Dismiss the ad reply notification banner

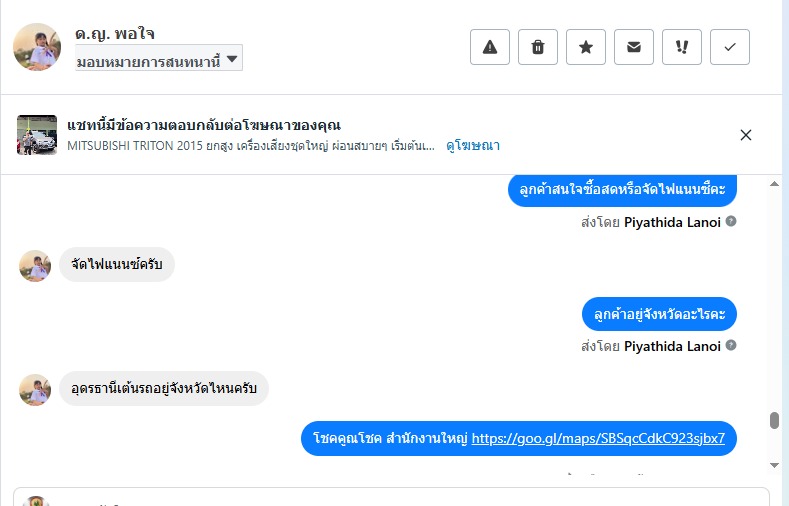pyautogui.click(x=746, y=135)
